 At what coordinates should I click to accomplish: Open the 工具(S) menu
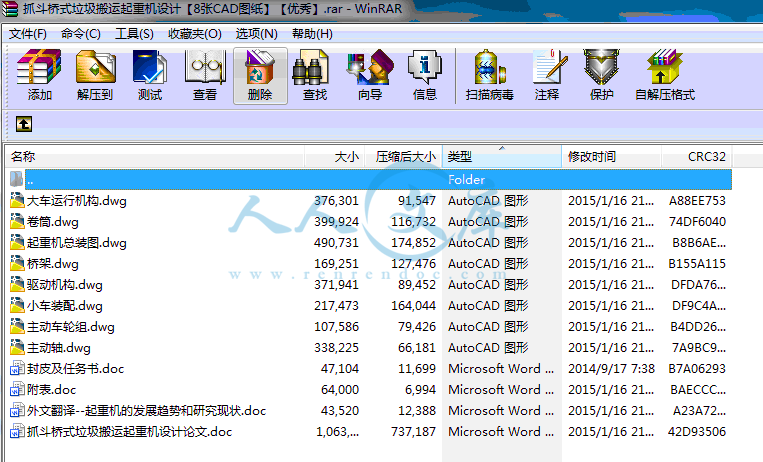[x=134, y=34]
